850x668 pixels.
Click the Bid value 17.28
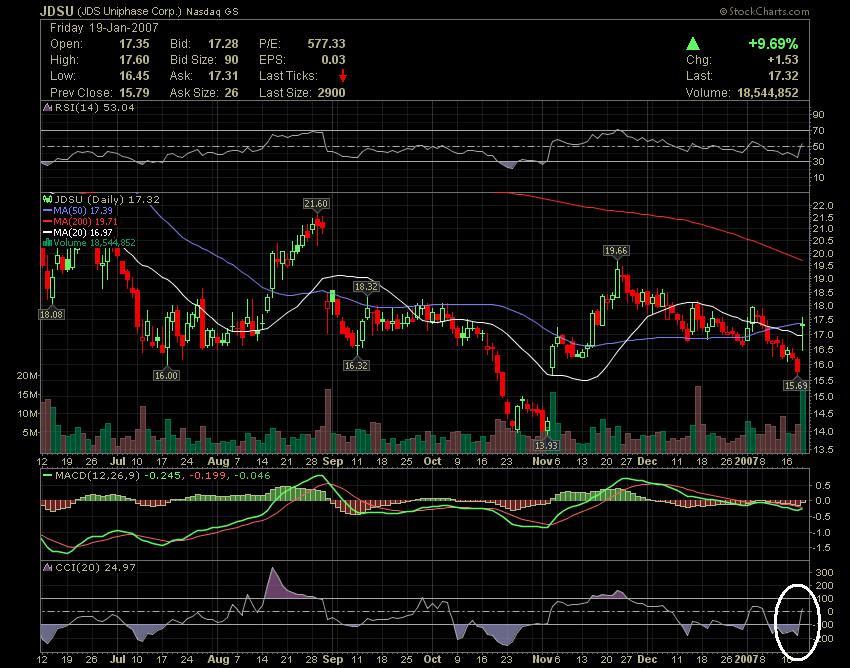223,44
